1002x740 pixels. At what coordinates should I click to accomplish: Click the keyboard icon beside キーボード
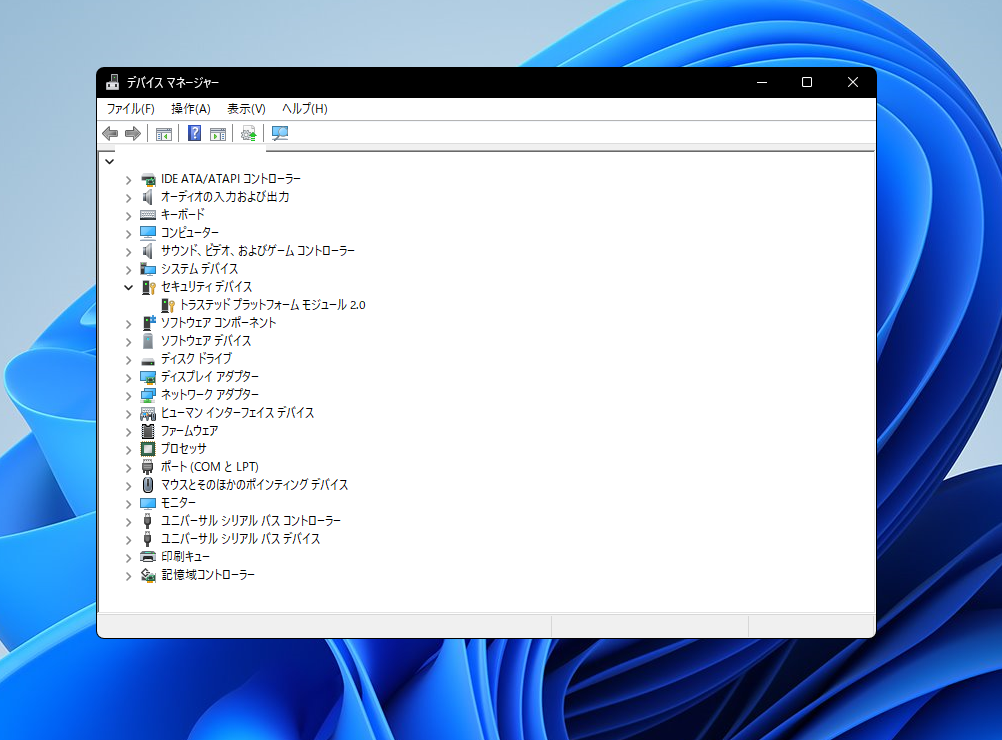[x=148, y=215]
